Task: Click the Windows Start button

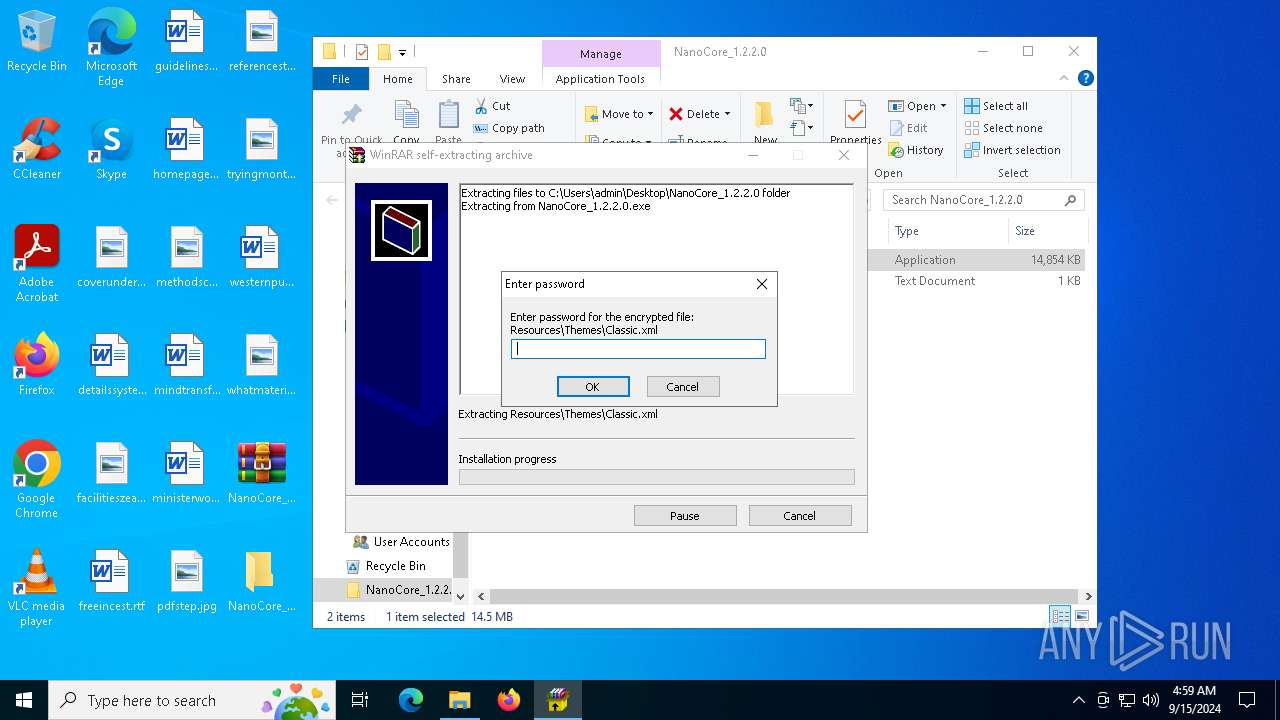Action: (24, 700)
